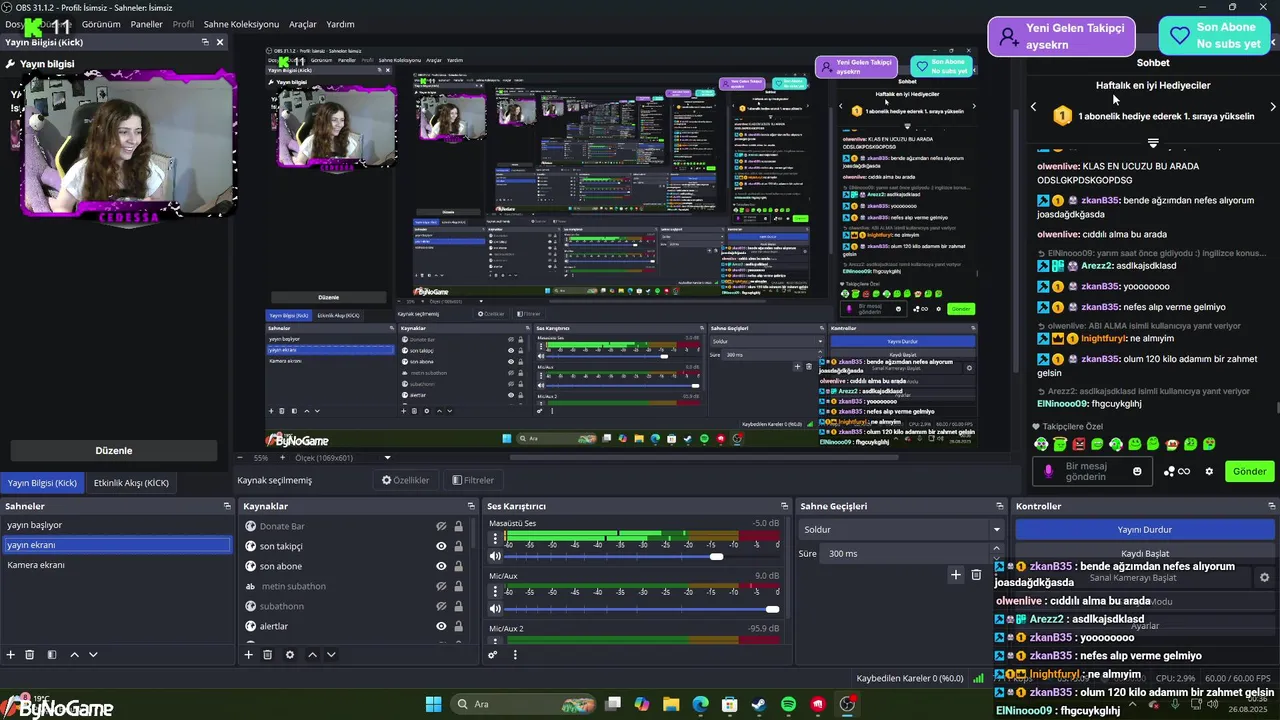1280x720 pixels.
Task: Open scene filters icon in Sahneler toolbar
Action: (x=52, y=655)
